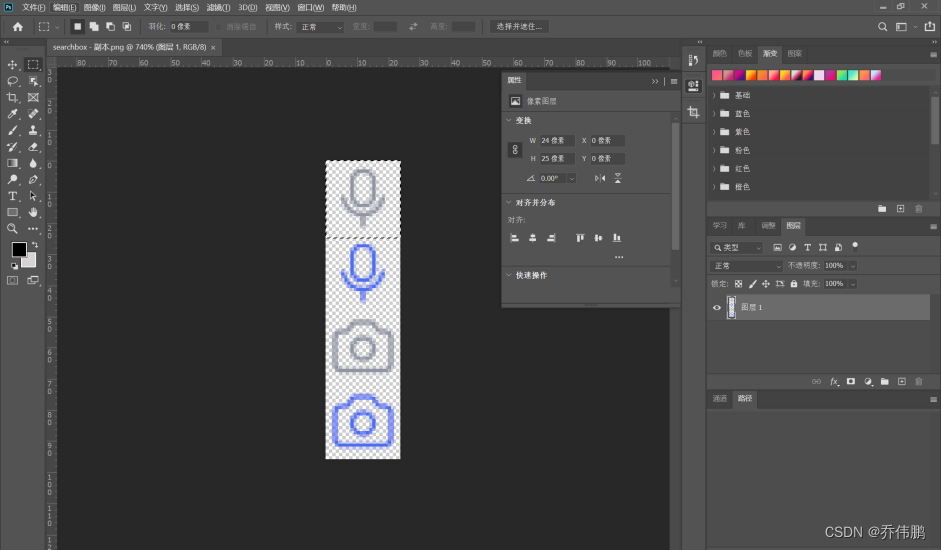The width and height of the screenshot is (941, 550).
Task: Switch to the 通道 tab
Action: click(x=720, y=399)
